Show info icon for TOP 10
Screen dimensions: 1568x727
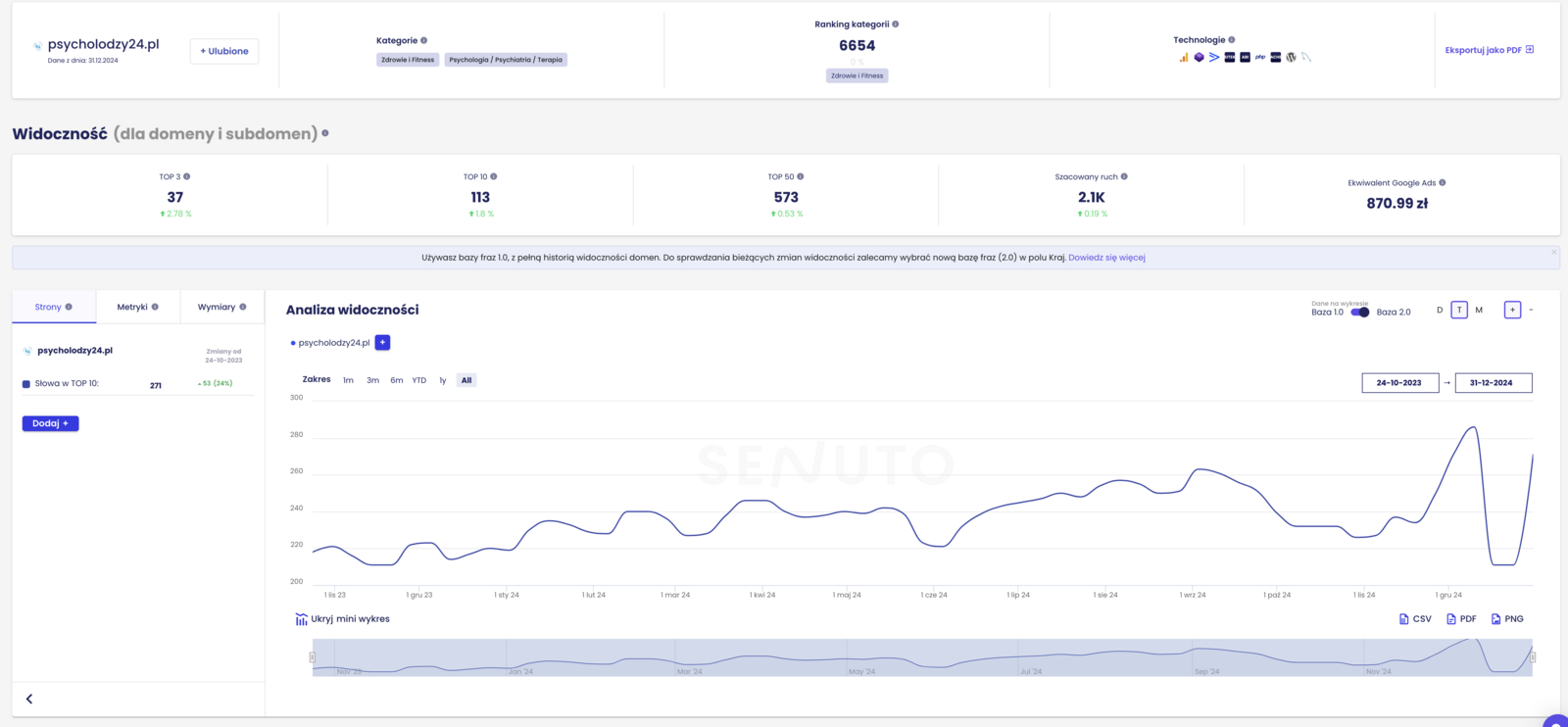pyautogui.click(x=494, y=176)
